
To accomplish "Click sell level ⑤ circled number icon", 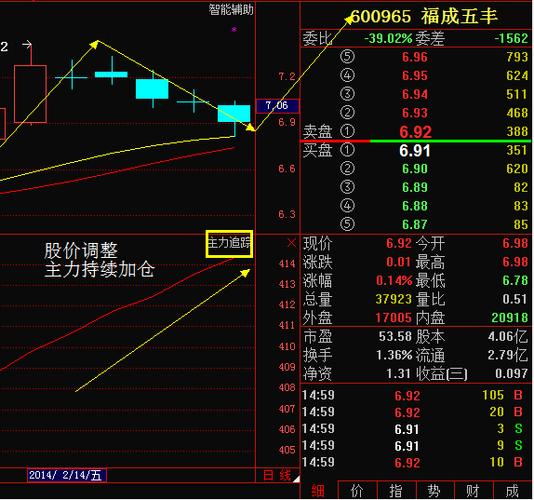I will (x=347, y=57).
